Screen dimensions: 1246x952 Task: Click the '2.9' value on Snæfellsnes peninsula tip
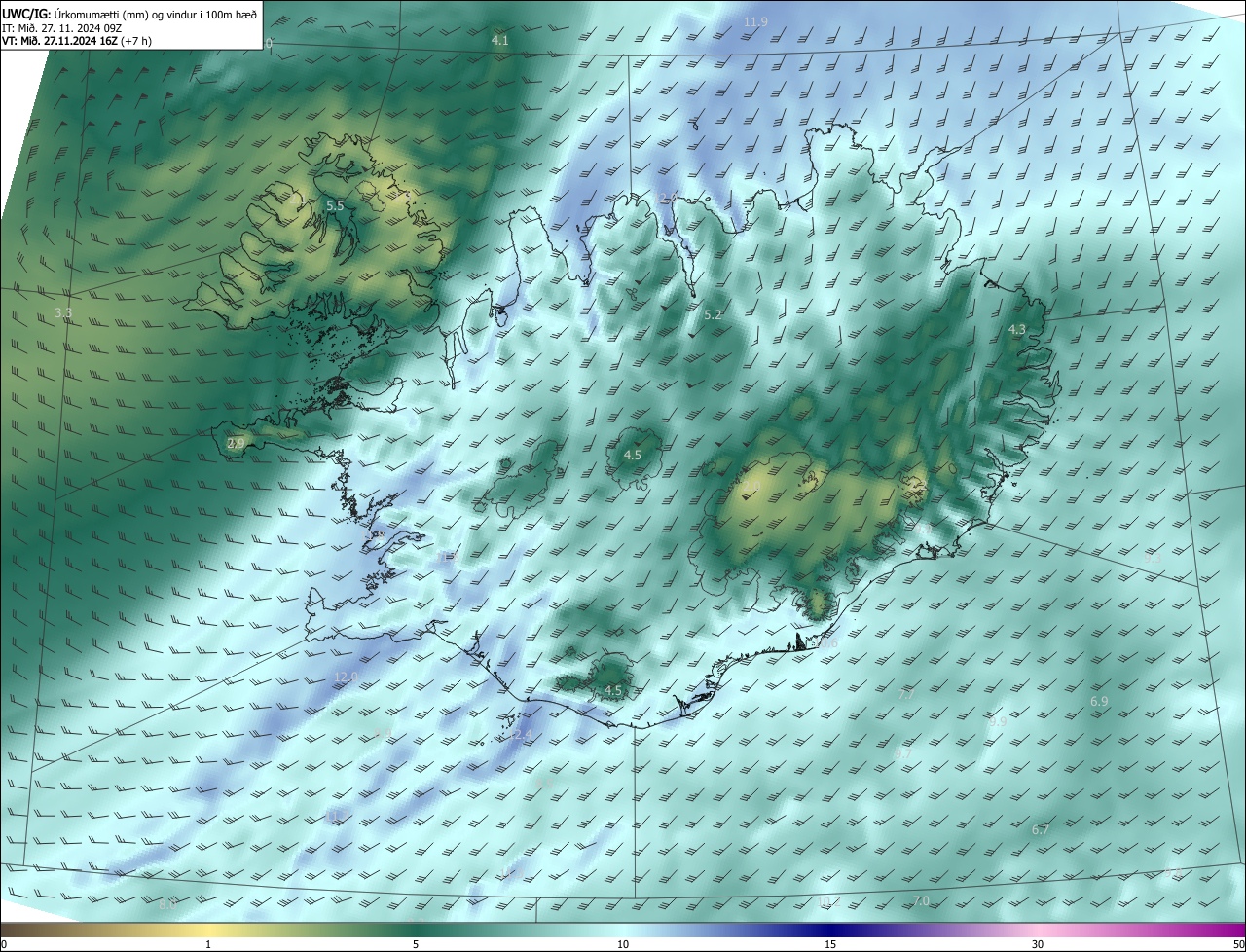236,443
